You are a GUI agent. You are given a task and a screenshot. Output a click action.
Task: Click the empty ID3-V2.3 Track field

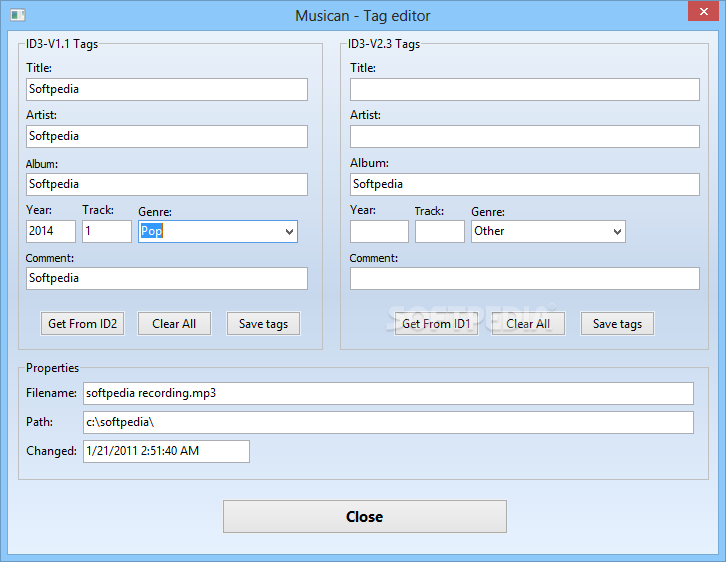tap(440, 231)
